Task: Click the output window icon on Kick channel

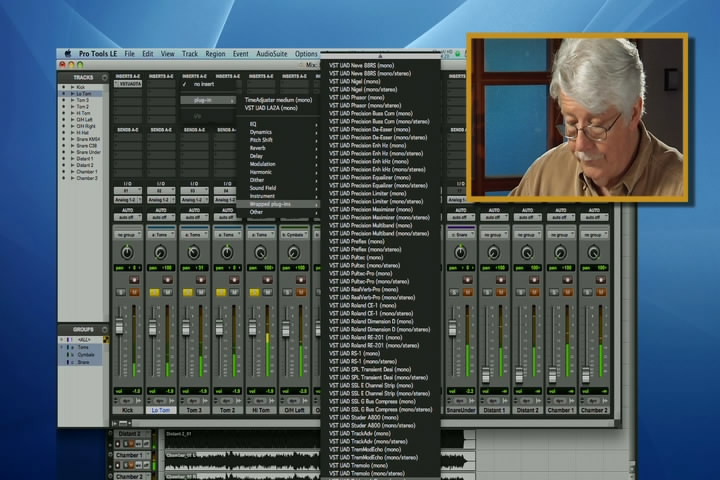Action: click(x=137, y=401)
